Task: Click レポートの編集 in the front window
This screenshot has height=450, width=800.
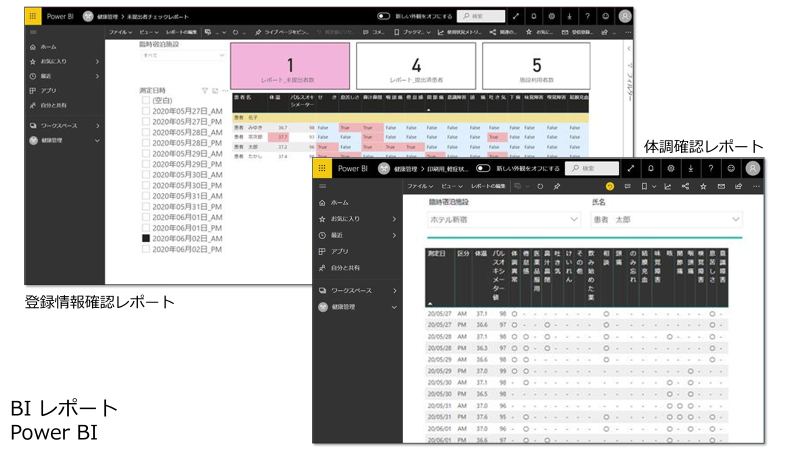Action: (488, 186)
